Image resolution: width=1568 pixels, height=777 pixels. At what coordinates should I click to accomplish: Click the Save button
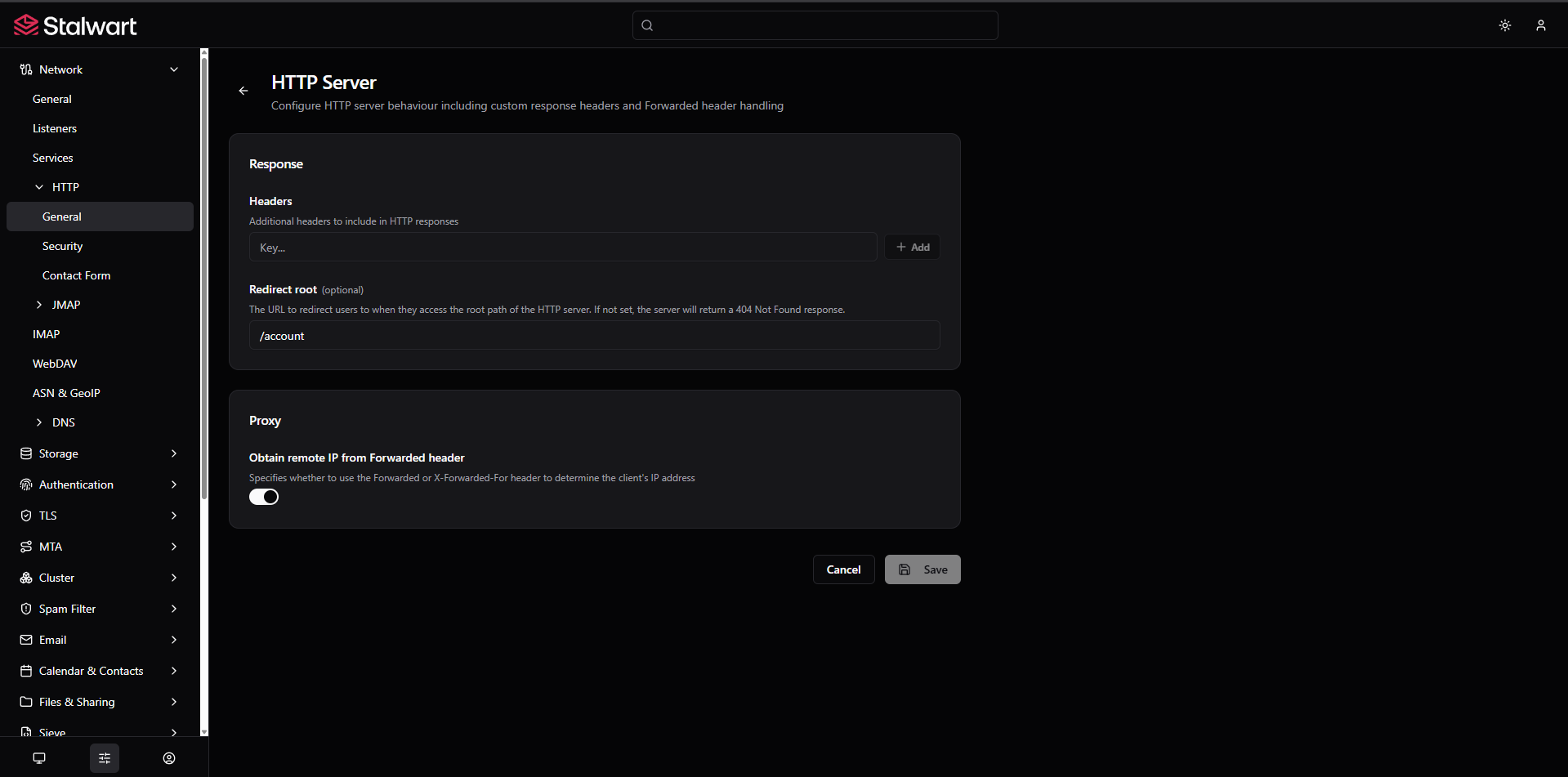tap(922, 569)
